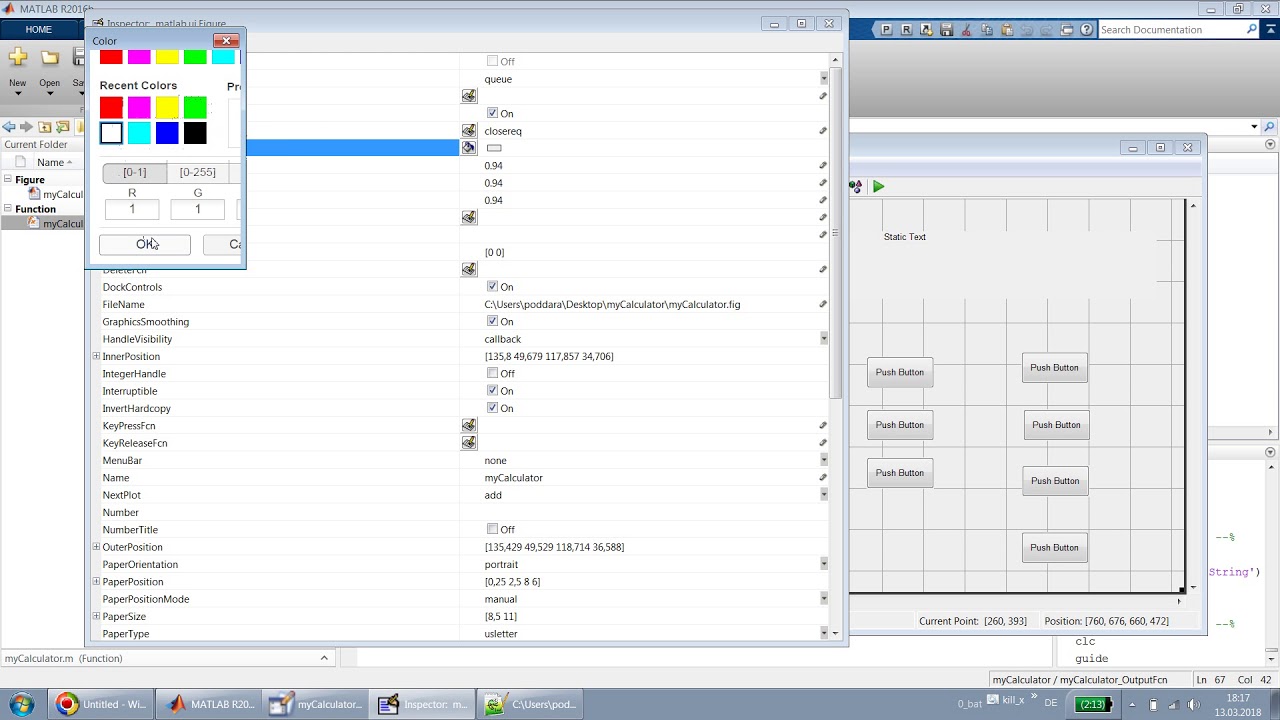Go back with the blue left arrow

[x=9, y=127]
